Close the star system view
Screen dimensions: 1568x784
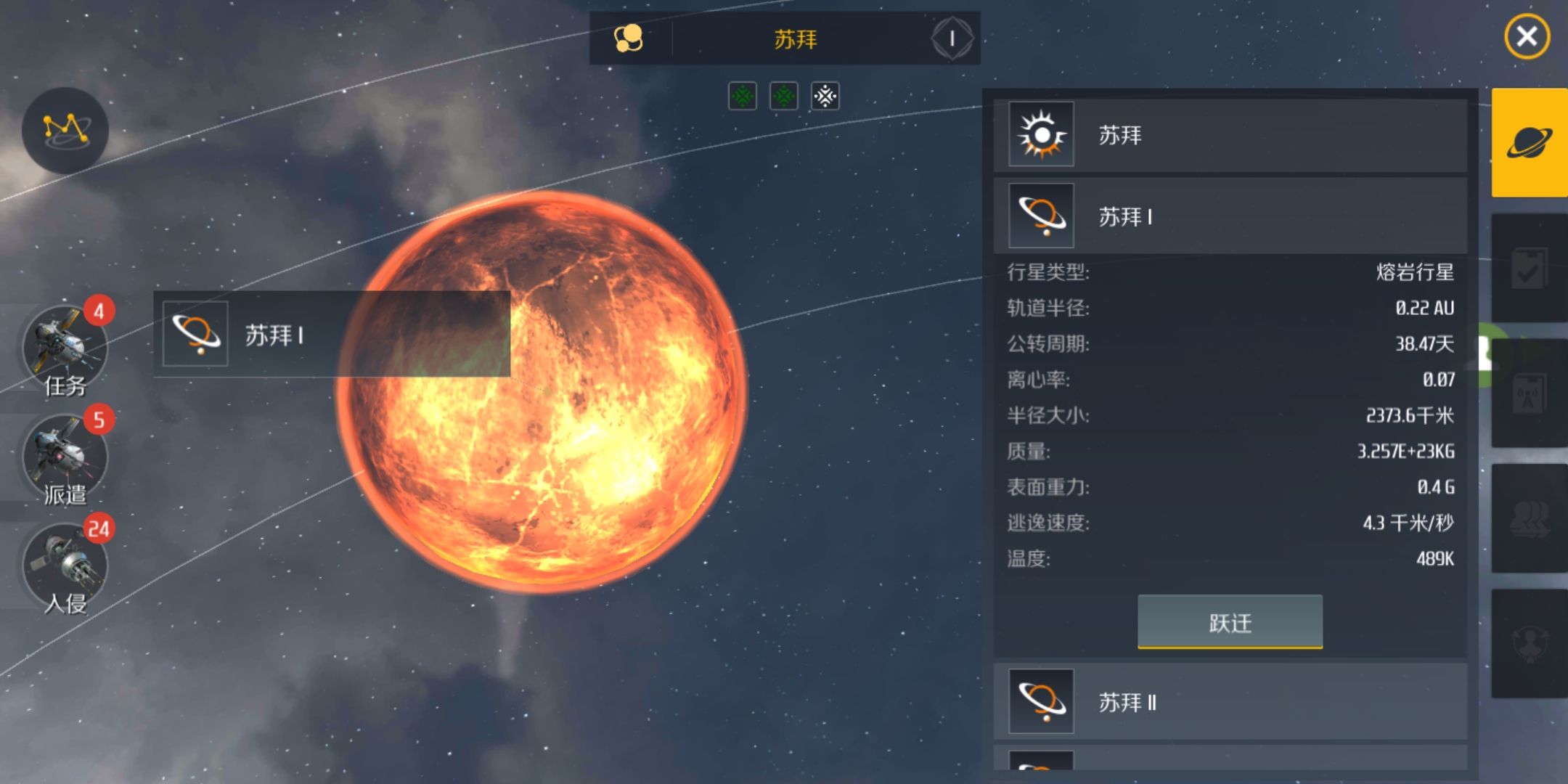tap(1527, 36)
